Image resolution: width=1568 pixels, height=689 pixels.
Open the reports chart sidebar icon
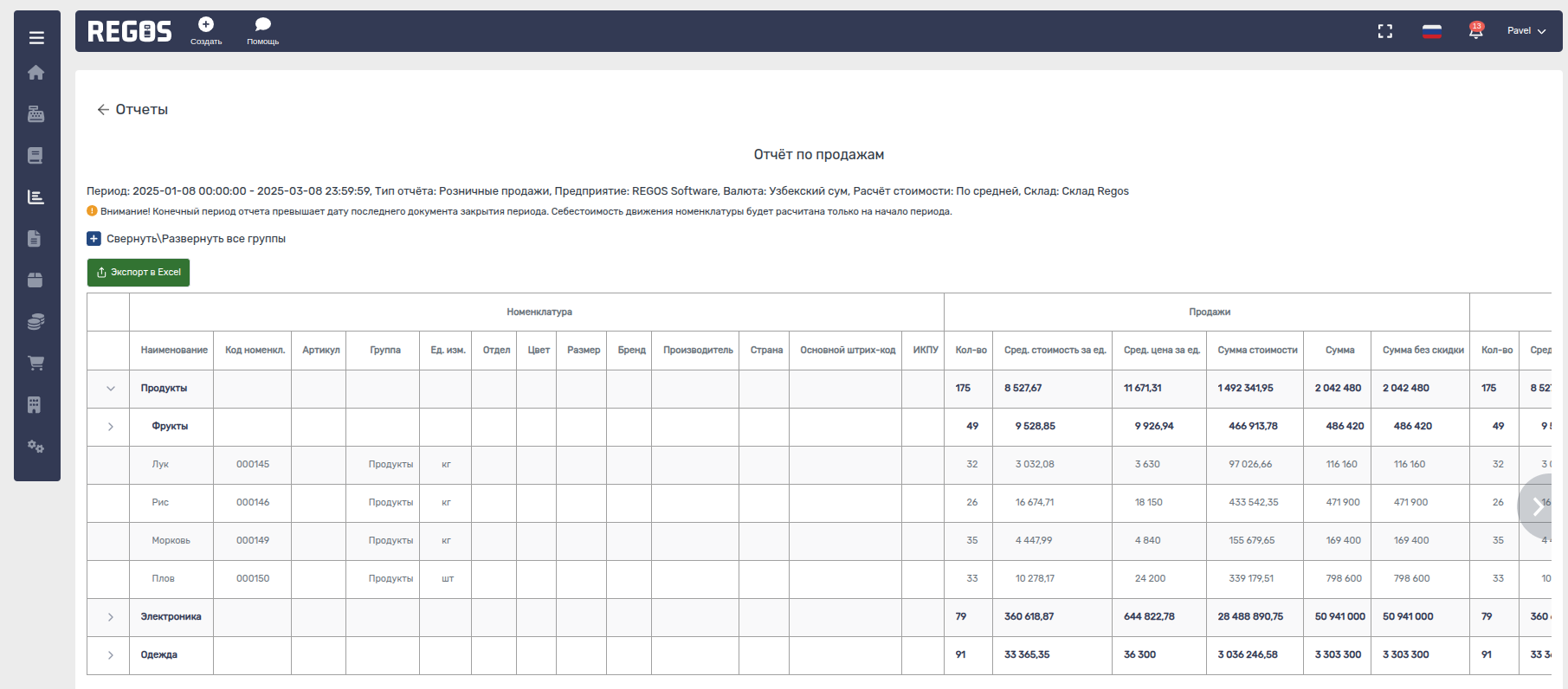[x=36, y=197]
